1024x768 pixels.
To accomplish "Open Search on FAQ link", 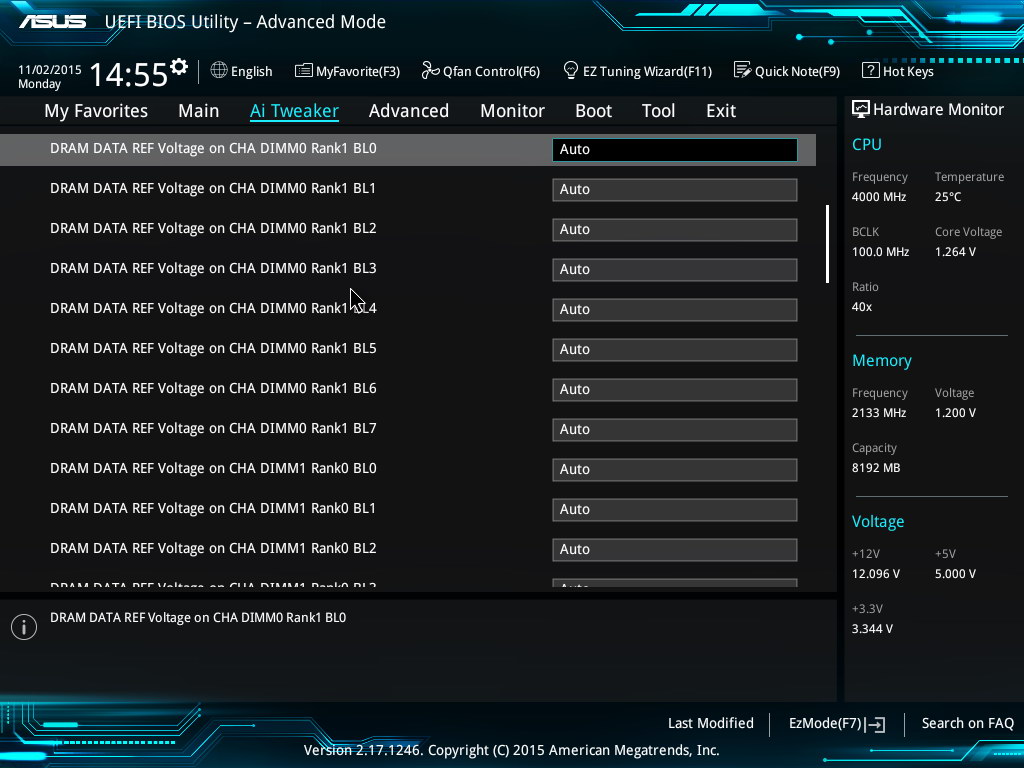I will tap(967, 723).
